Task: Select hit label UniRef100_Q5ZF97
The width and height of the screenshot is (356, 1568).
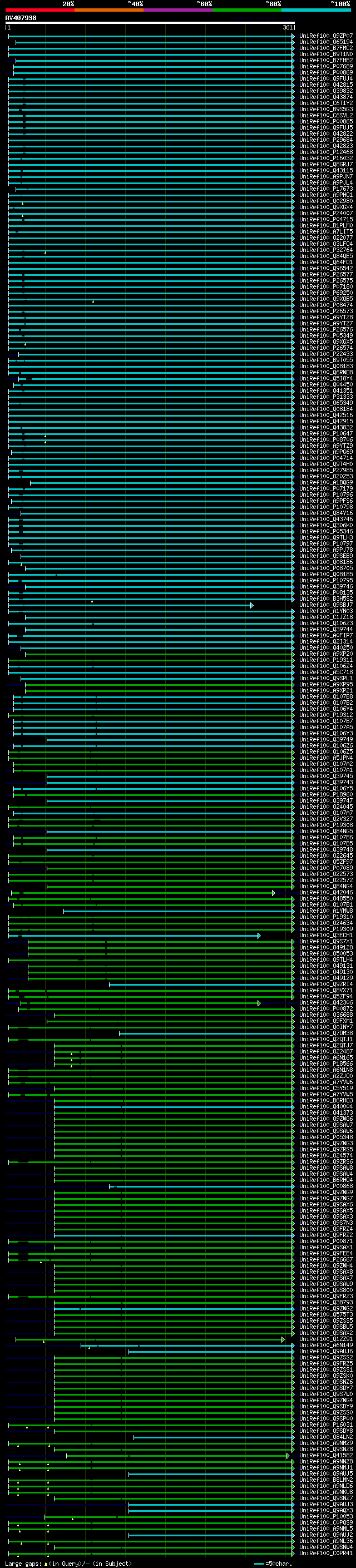Action: tap(325, 862)
